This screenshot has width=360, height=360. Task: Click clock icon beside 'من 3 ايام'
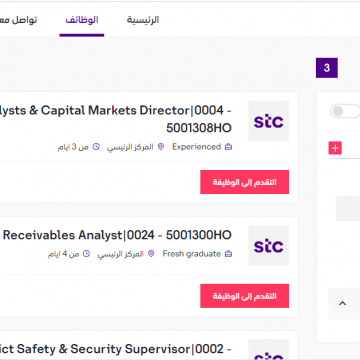pyautogui.click(x=96, y=147)
